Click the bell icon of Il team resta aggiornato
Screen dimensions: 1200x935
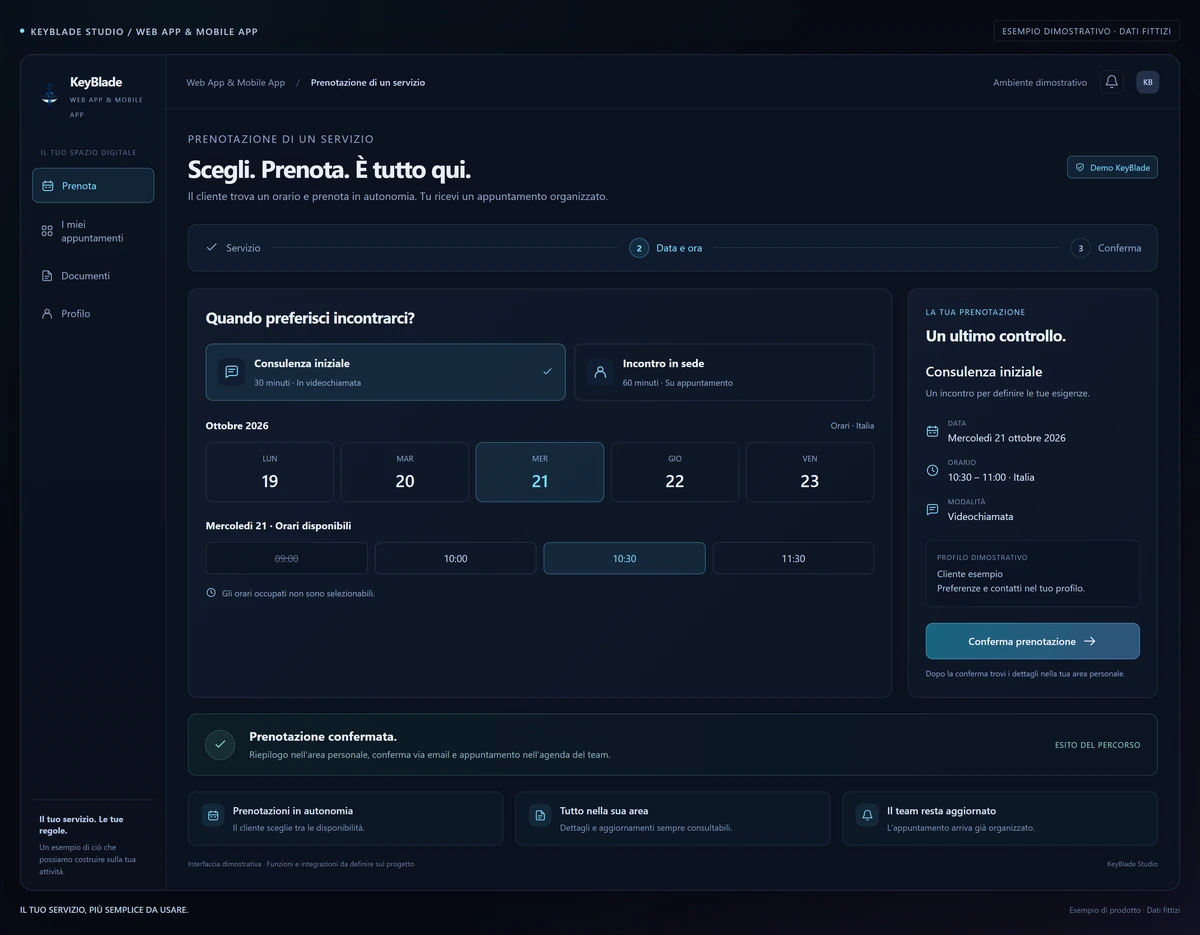click(x=867, y=816)
